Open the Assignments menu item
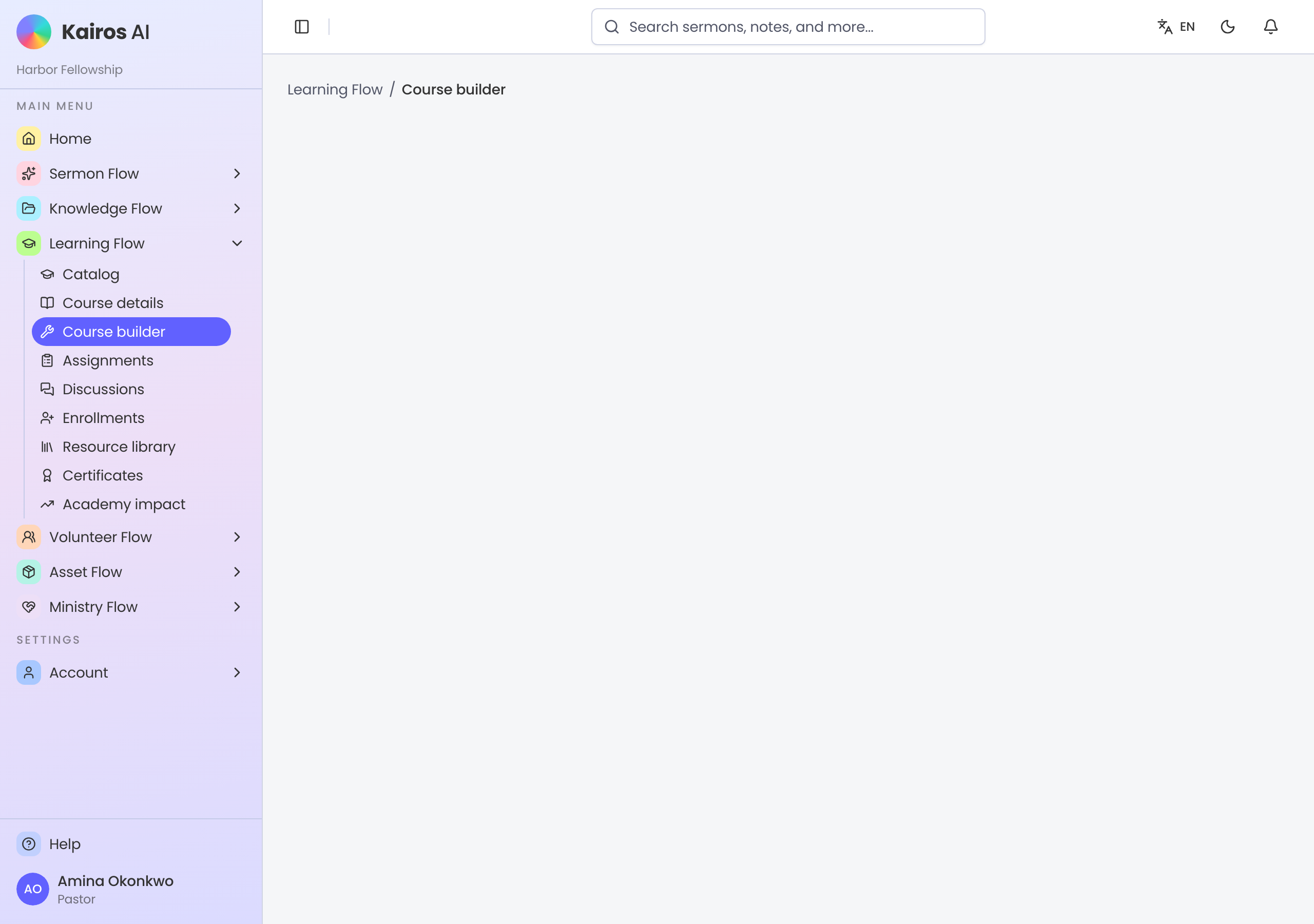Image resolution: width=1314 pixels, height=924 pixels. point(131,361)
